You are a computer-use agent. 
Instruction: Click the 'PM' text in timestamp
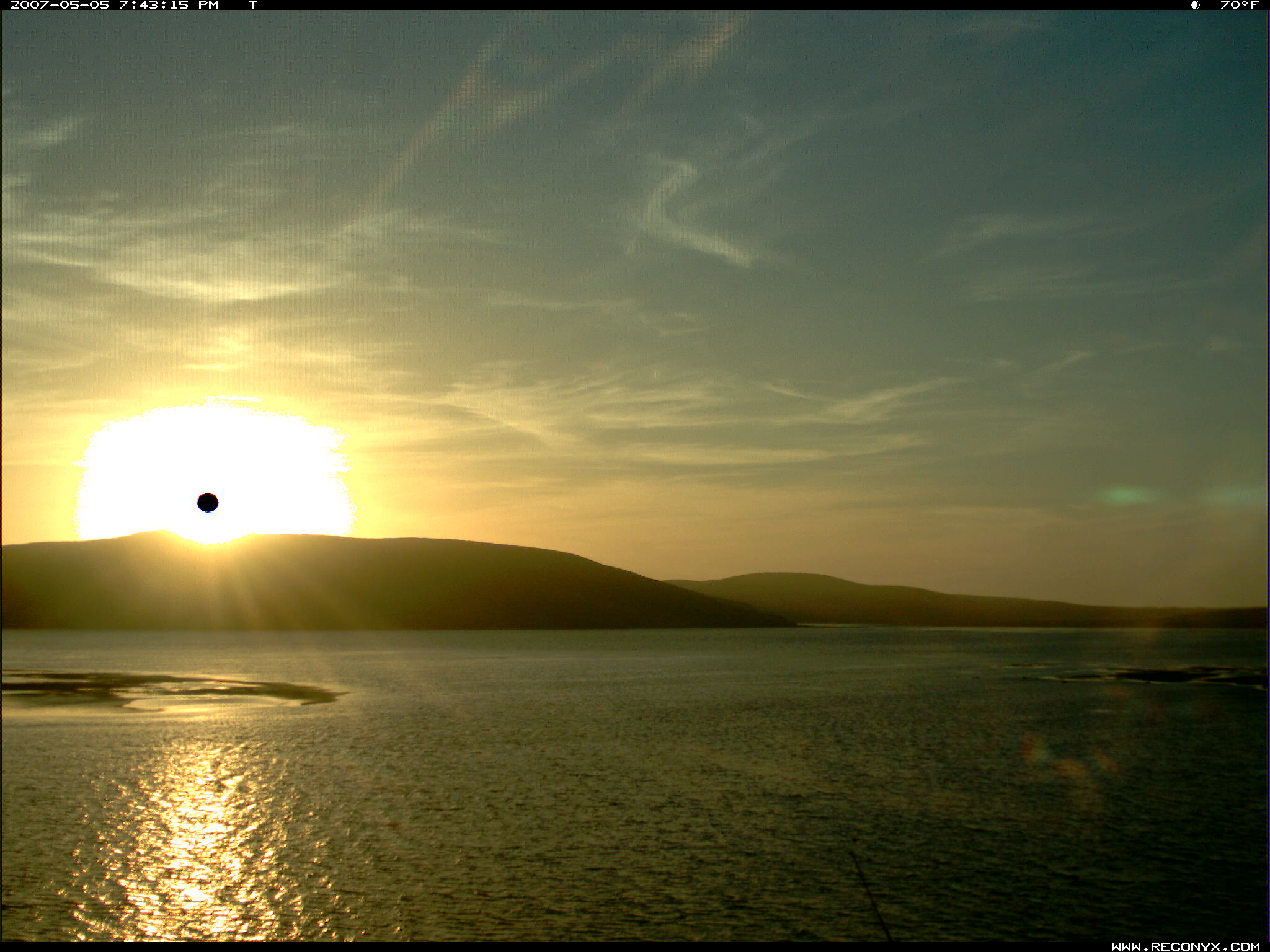coord(209,5)
